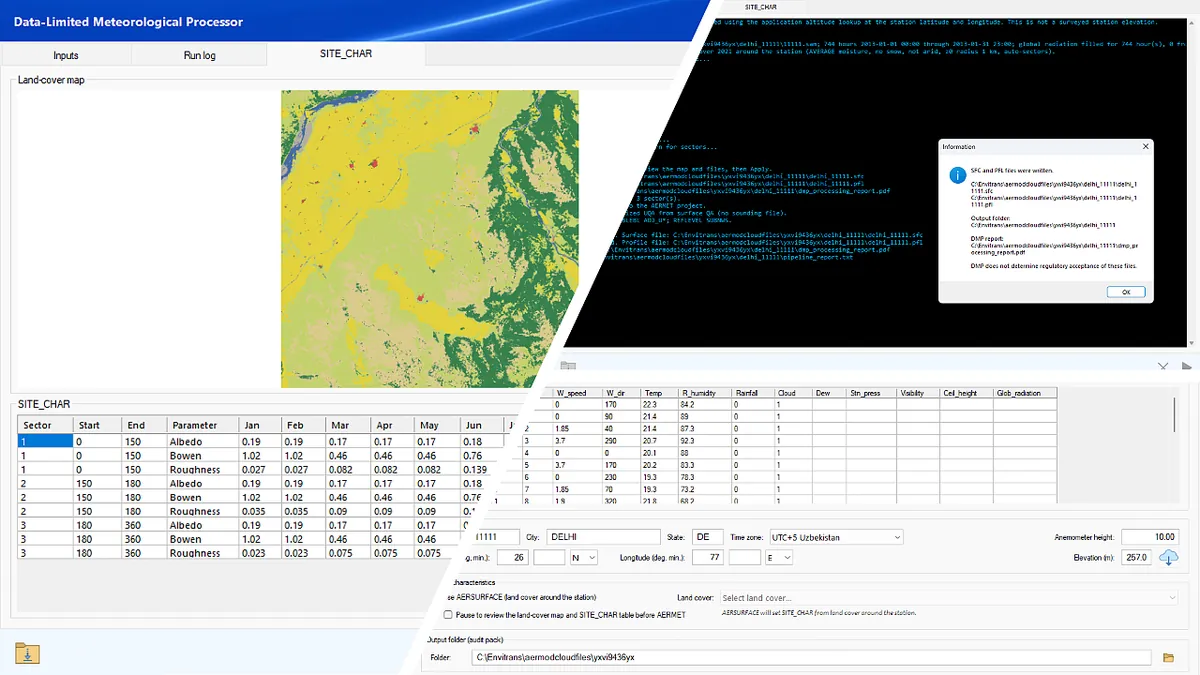This screenshot has height=675, width=1200.
Task: Click the 290 wind direction cell
Action: 621,440
